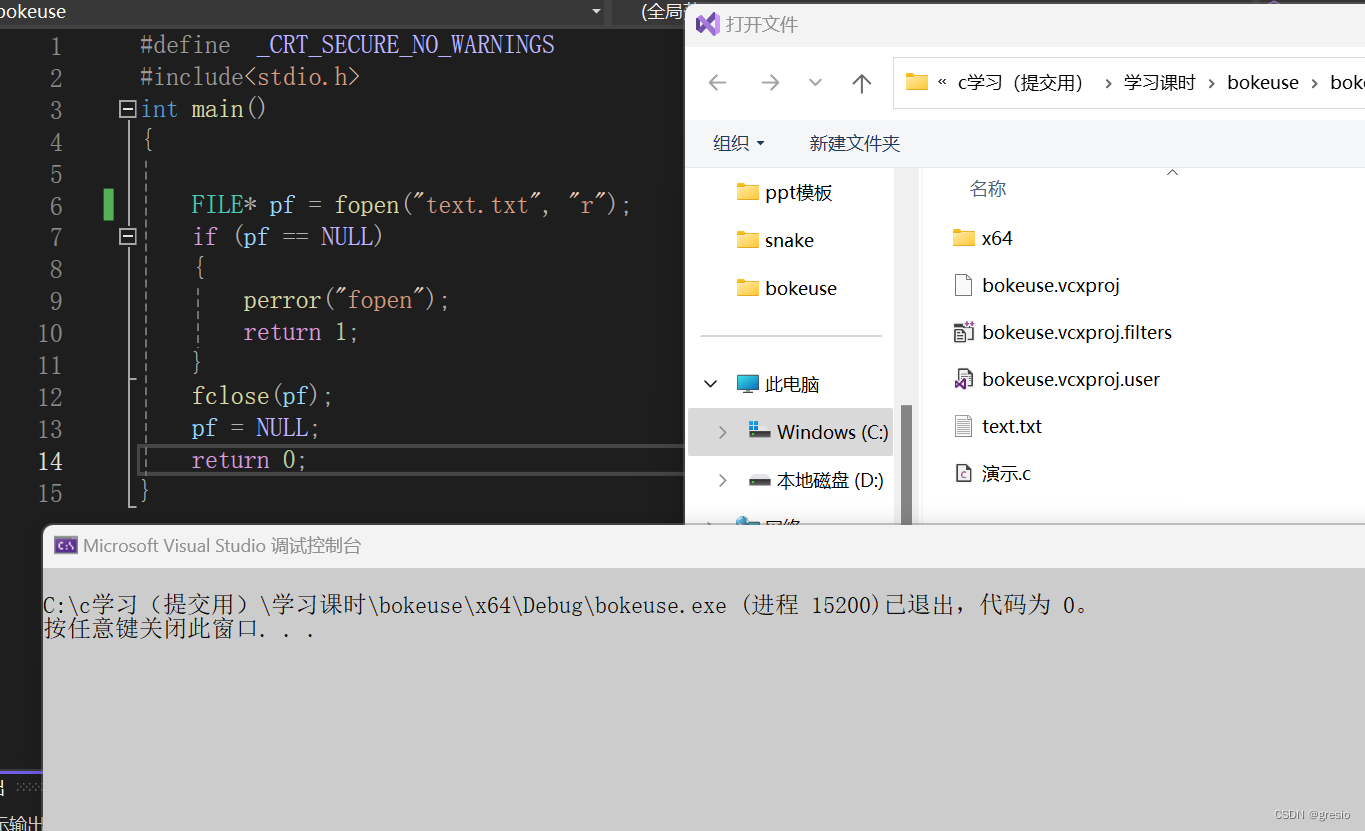Select text.txt file in list
This screenshot has width=1365, height=831.
(1012, 427)
